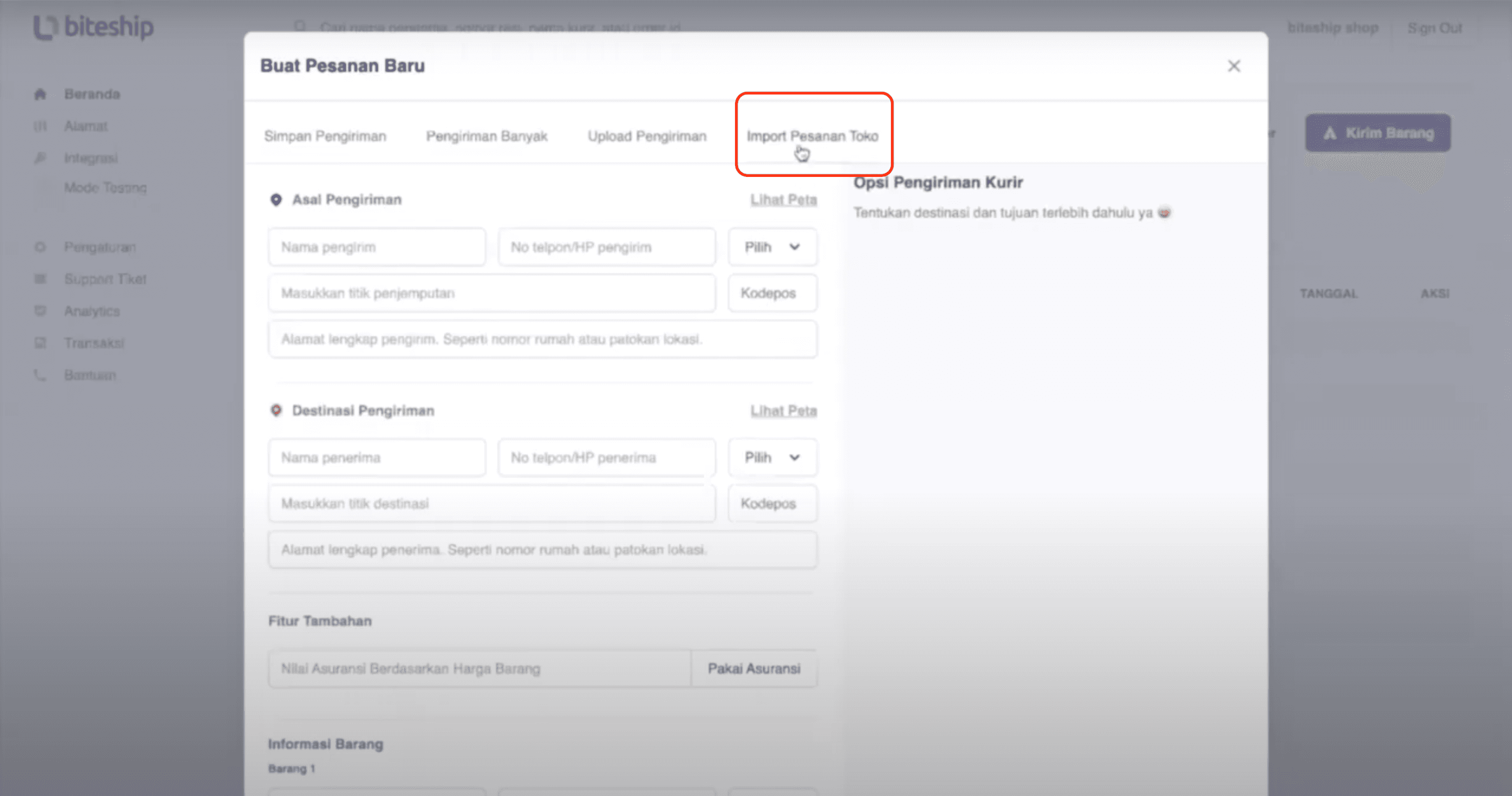Viewport: 1512px width, 796px height.
Task: Focus the No telpon/HP penerima field
Action: click(607, 457)
